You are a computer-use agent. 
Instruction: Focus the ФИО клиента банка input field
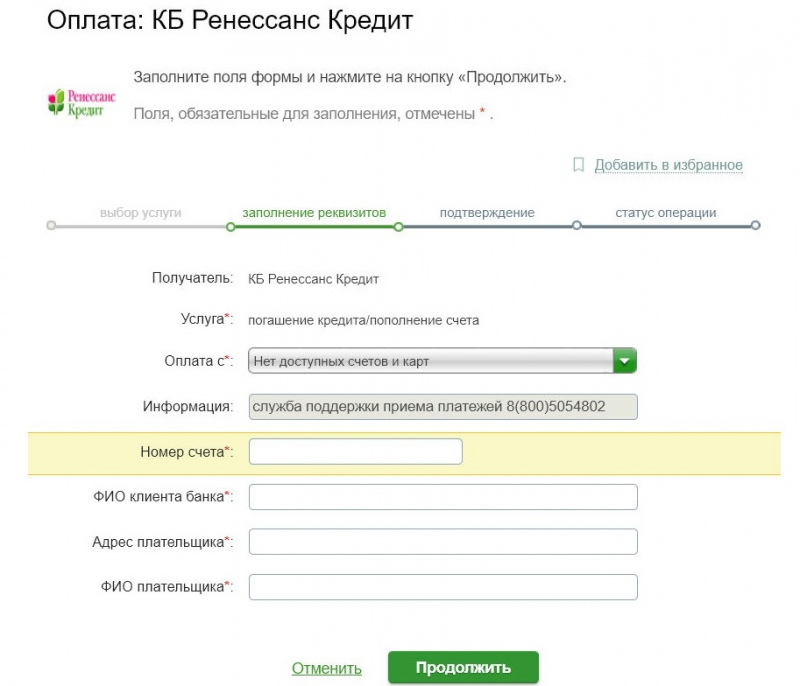[443, 497]
